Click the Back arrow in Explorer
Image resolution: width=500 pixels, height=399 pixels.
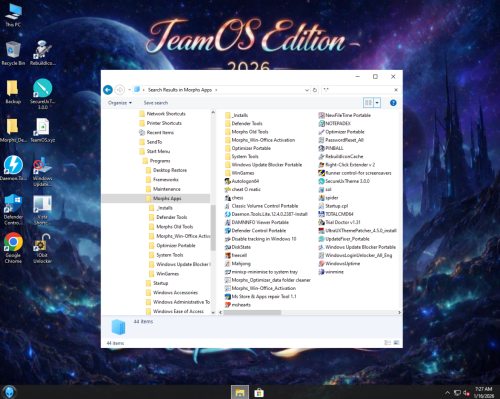point(108,90)
